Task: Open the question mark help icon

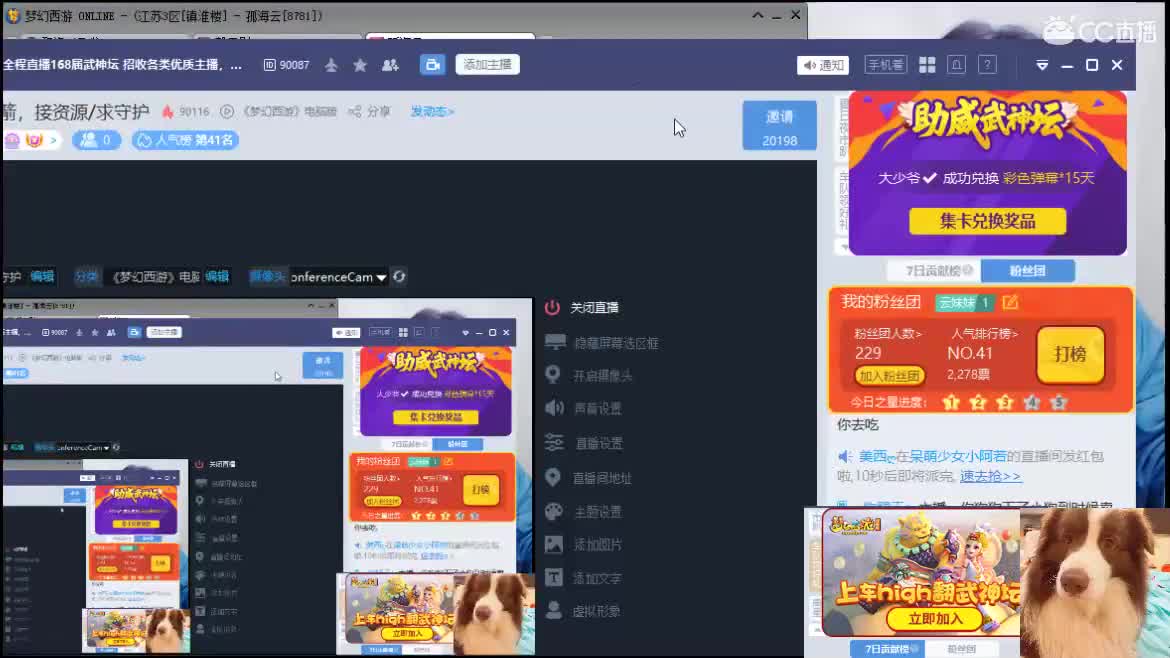Action: coord(987,65)
